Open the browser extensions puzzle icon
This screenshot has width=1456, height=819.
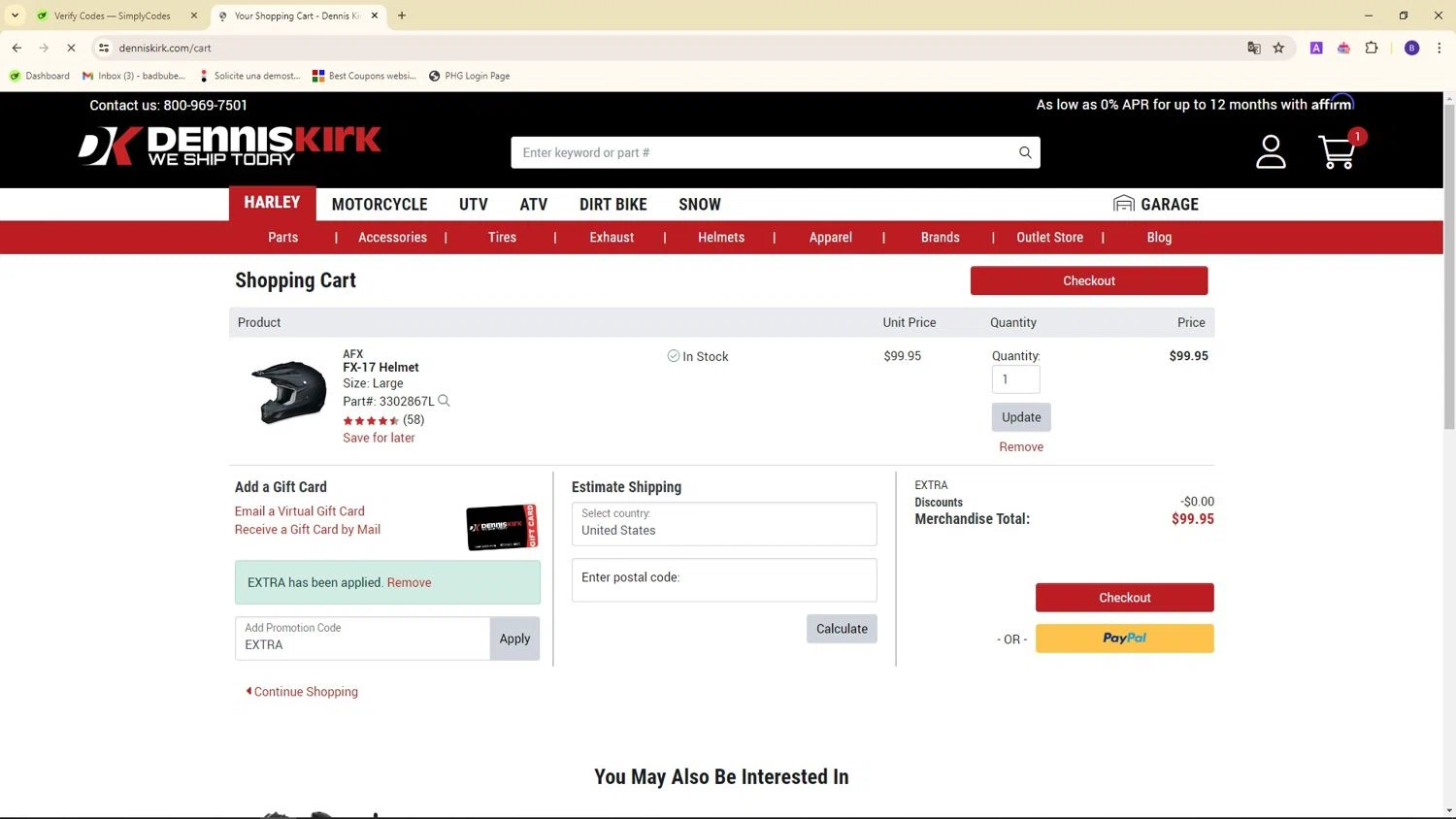[1372, 48]
